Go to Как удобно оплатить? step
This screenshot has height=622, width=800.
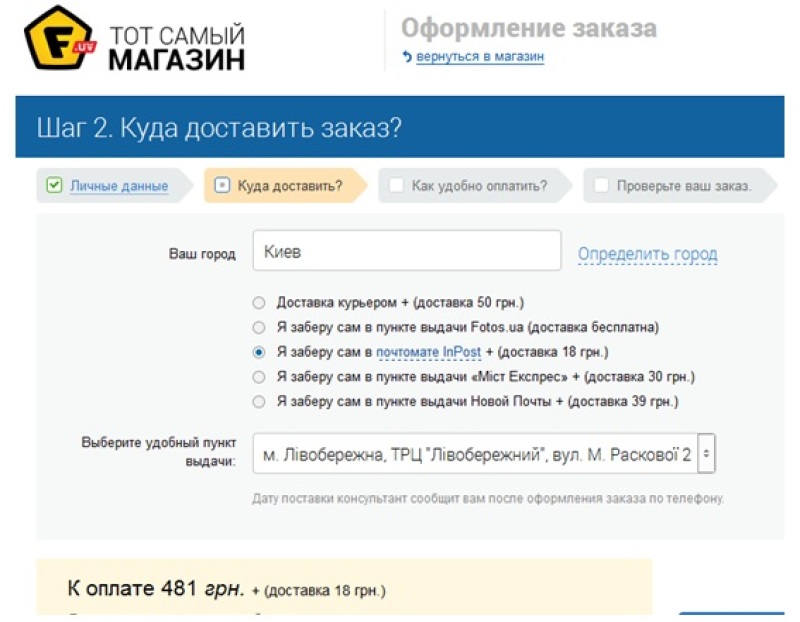pyautogui.click(x=479, y=186)
